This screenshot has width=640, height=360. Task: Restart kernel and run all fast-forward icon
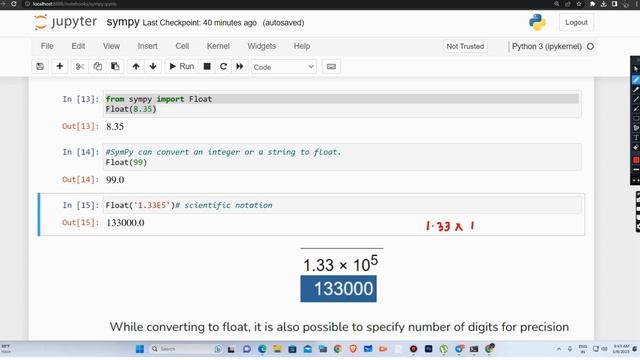click(240, 67)
